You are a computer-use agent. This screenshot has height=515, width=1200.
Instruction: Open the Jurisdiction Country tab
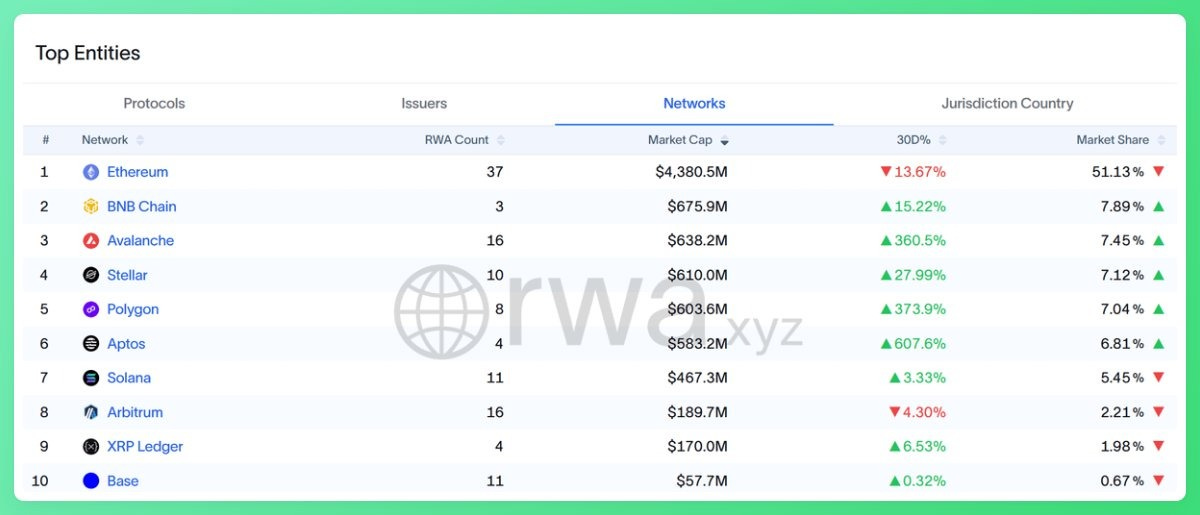(1007, 103)
